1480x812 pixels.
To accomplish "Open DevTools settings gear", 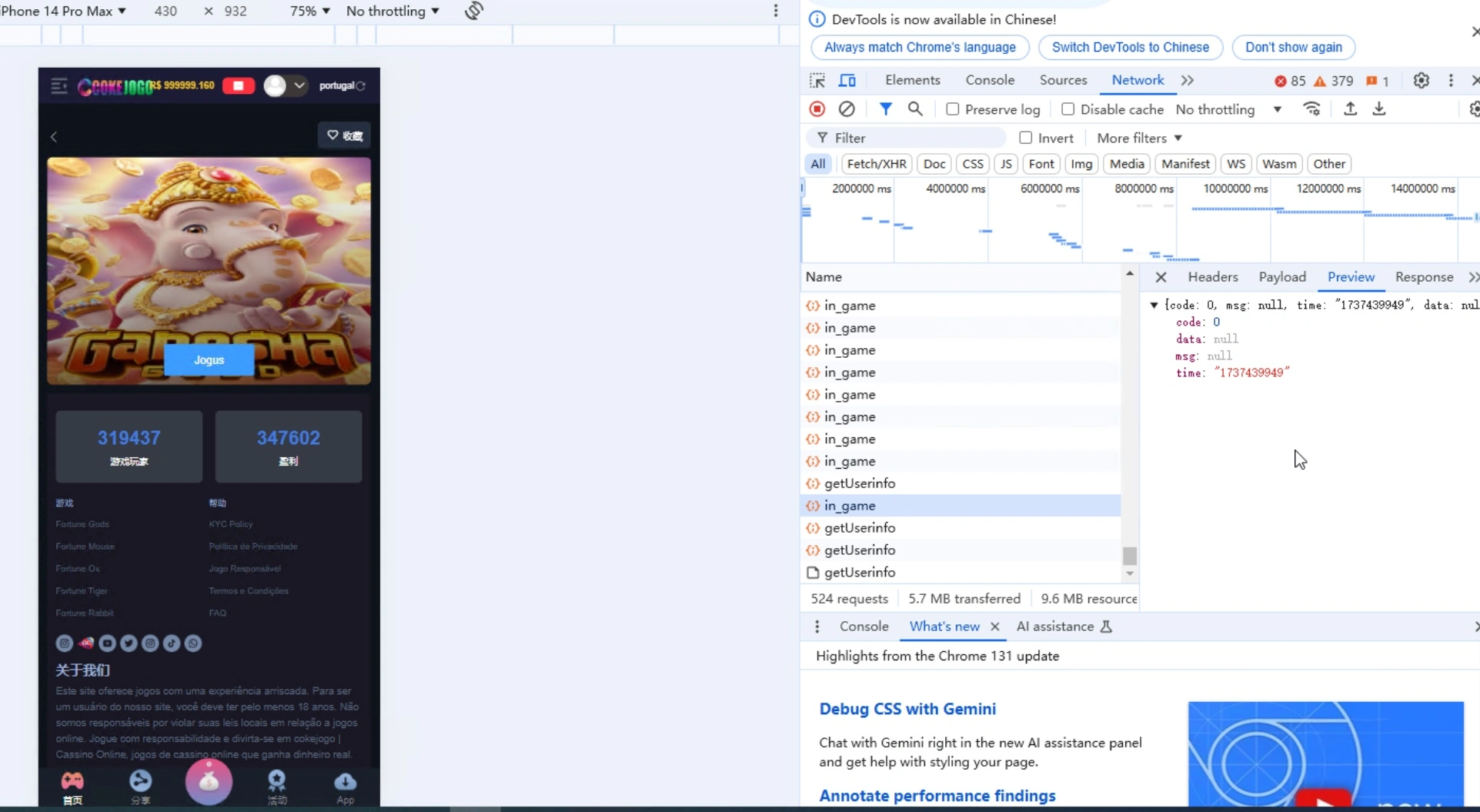I will (1422, 81).
